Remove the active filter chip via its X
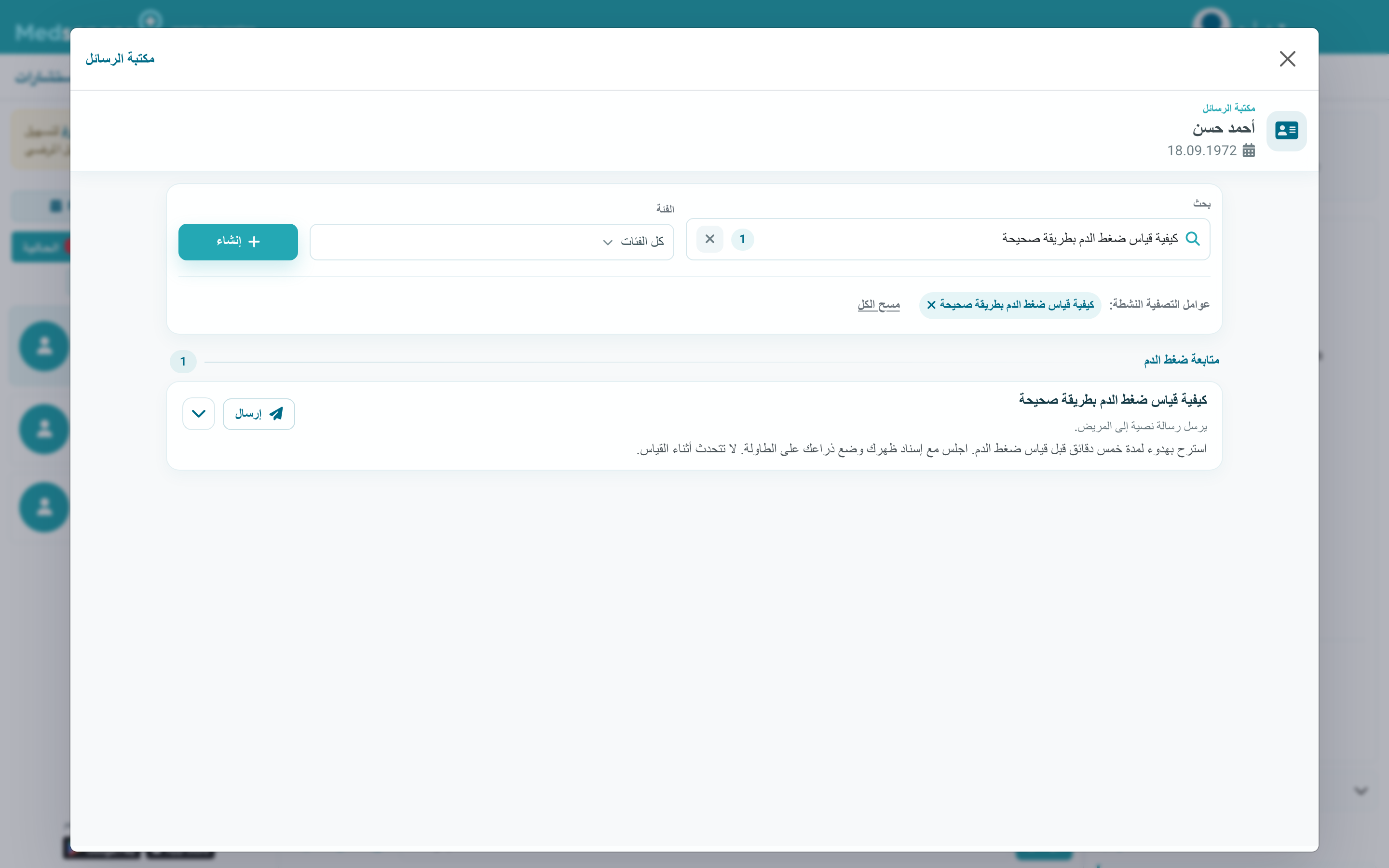 (x=931, y=305)
